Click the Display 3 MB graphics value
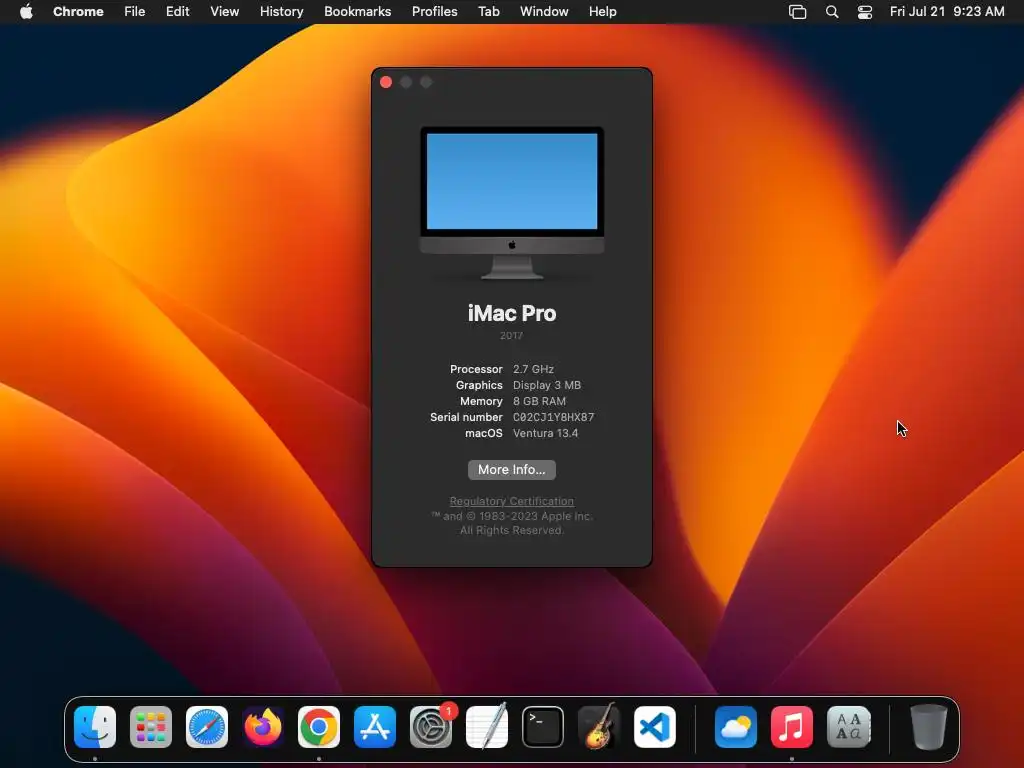The image size is (1024, 768). tap(547, 385)
